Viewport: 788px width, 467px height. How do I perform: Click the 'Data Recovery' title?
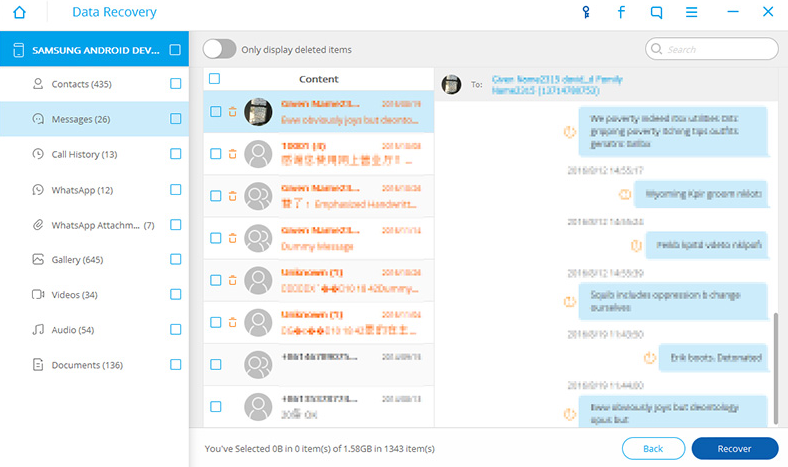(x=114, y=12)
